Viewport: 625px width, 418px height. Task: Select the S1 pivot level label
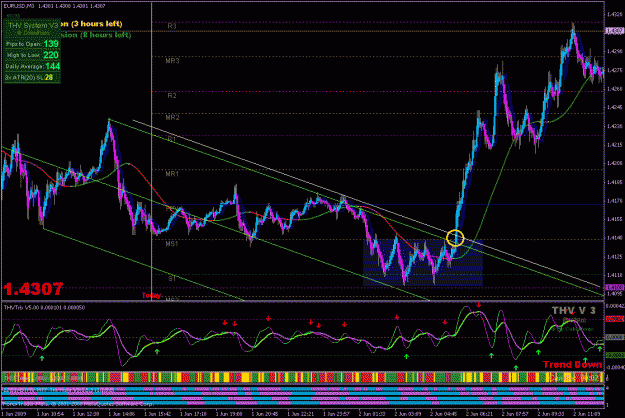(172, 279)
